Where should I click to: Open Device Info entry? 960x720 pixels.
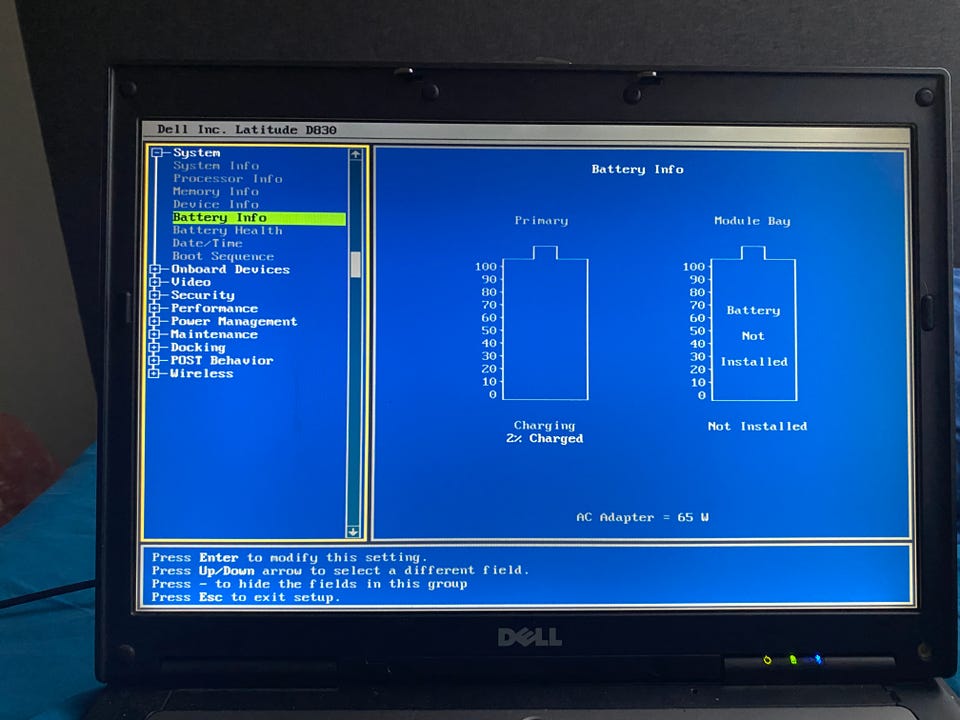point(216,204)
